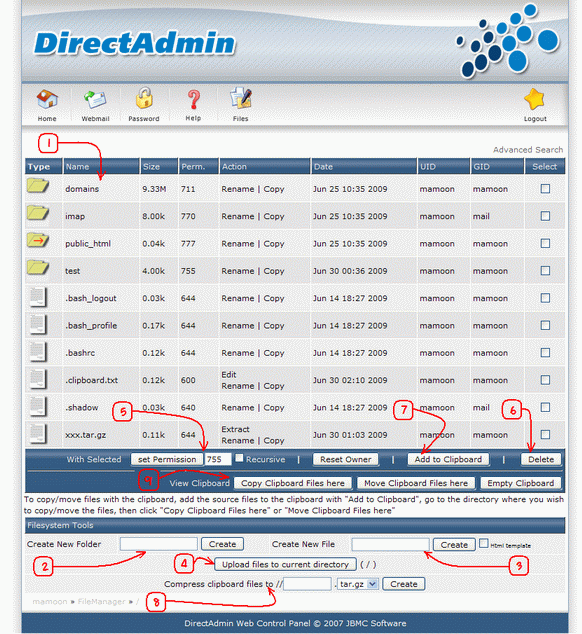Viewport: 582px width, 634px height.
Task: Click Create button for new file
Action: [454, 545]
